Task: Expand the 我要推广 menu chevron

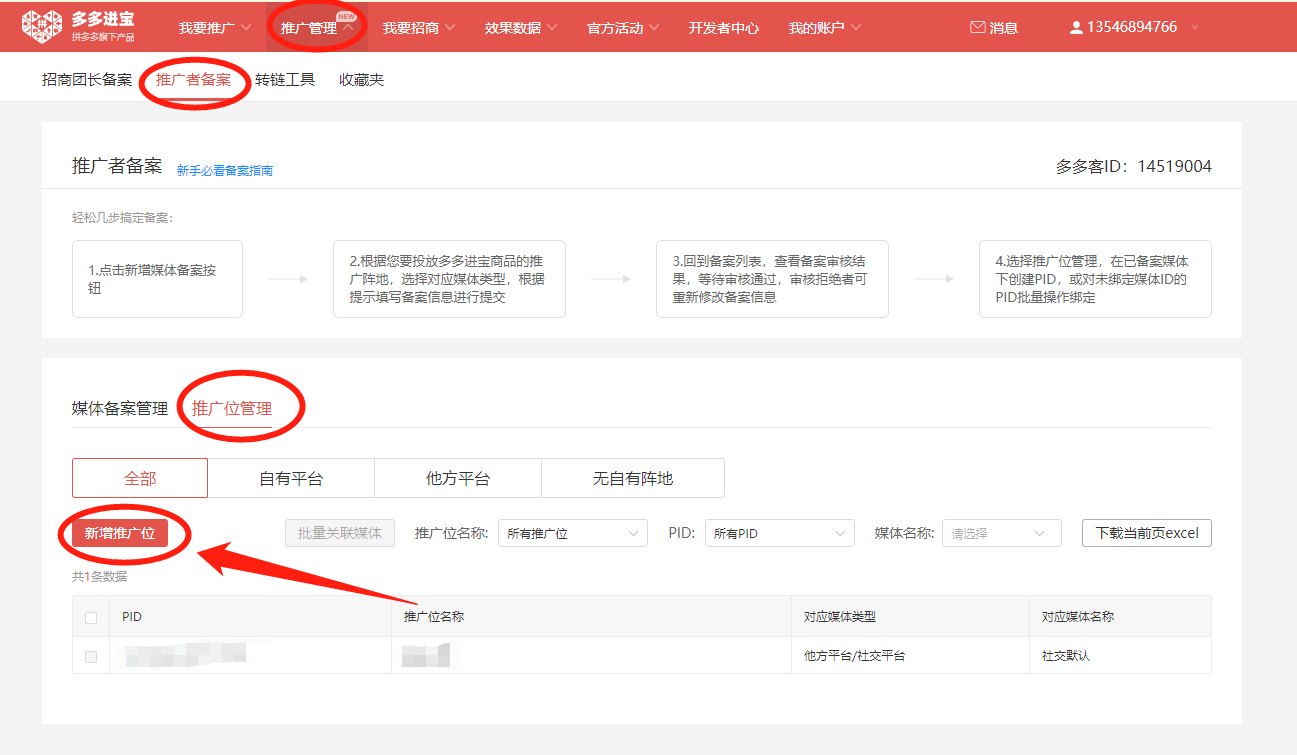Action: pos(245,28)
